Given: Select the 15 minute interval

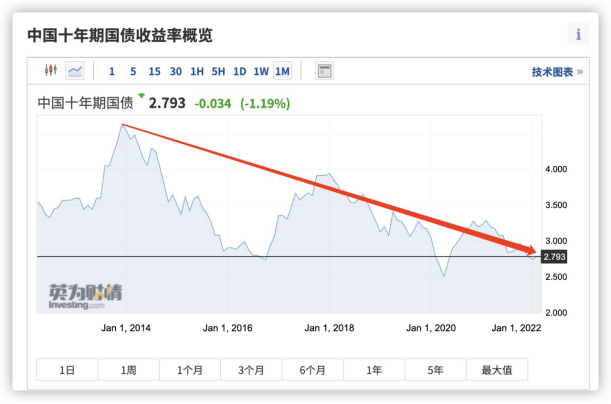Looking at the screenshot, I should (154, 72).
